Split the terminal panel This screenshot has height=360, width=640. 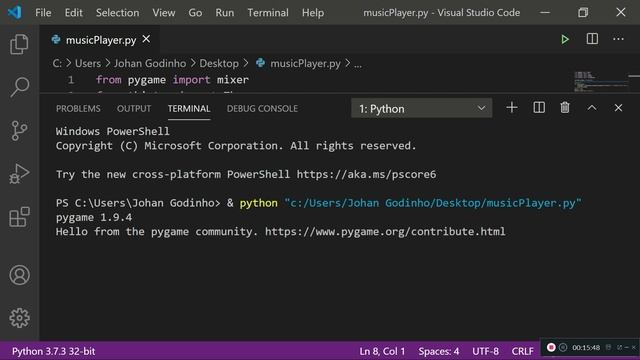click(x=539, y=108)
